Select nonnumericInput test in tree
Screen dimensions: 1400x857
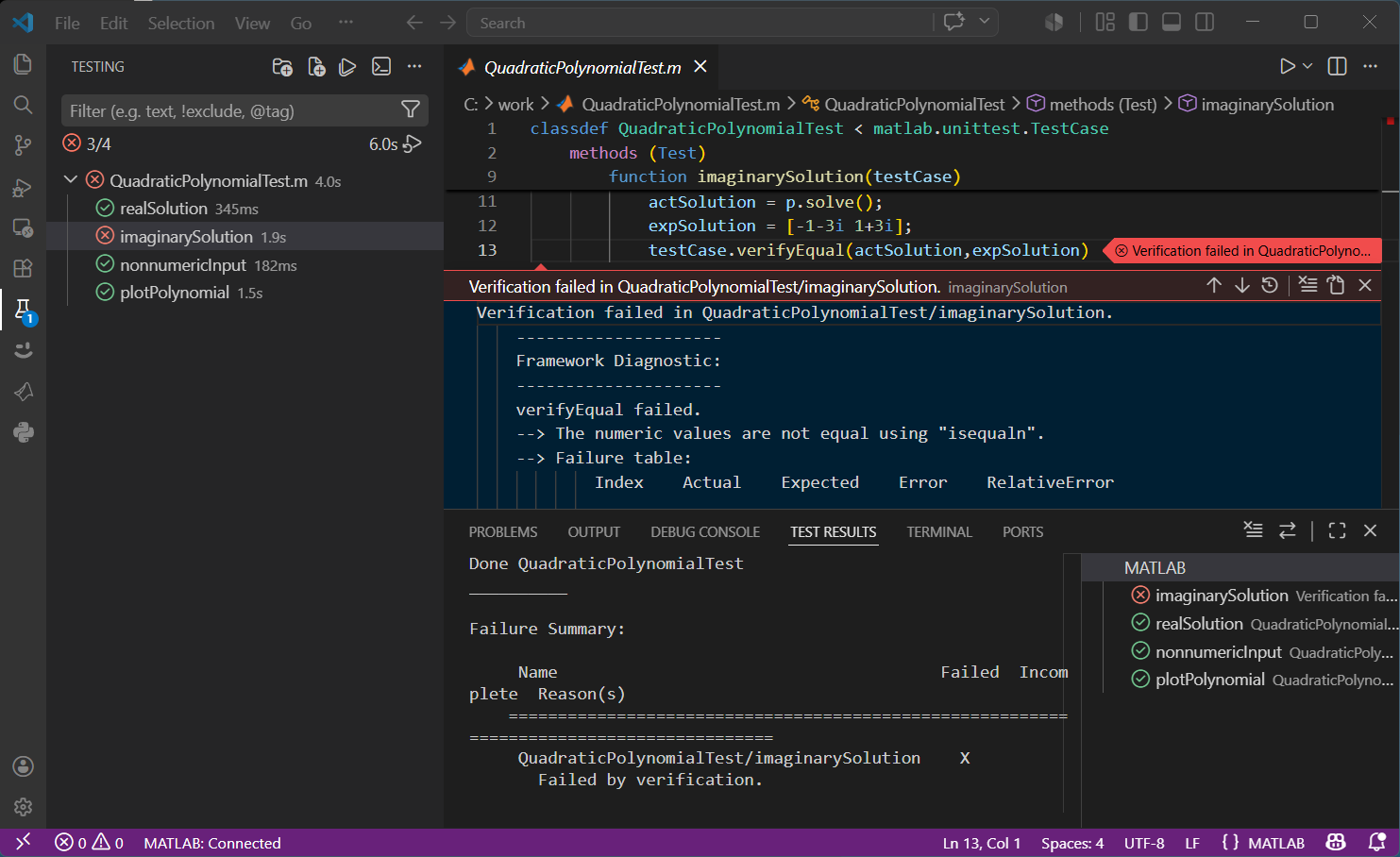245,264
